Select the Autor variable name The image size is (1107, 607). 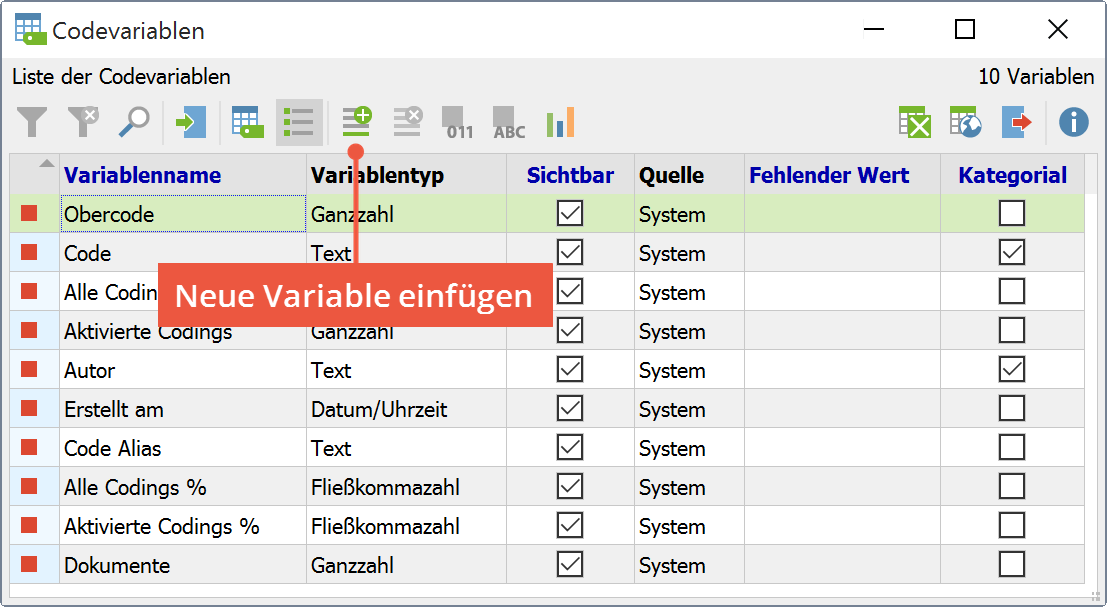click(90, 371)
